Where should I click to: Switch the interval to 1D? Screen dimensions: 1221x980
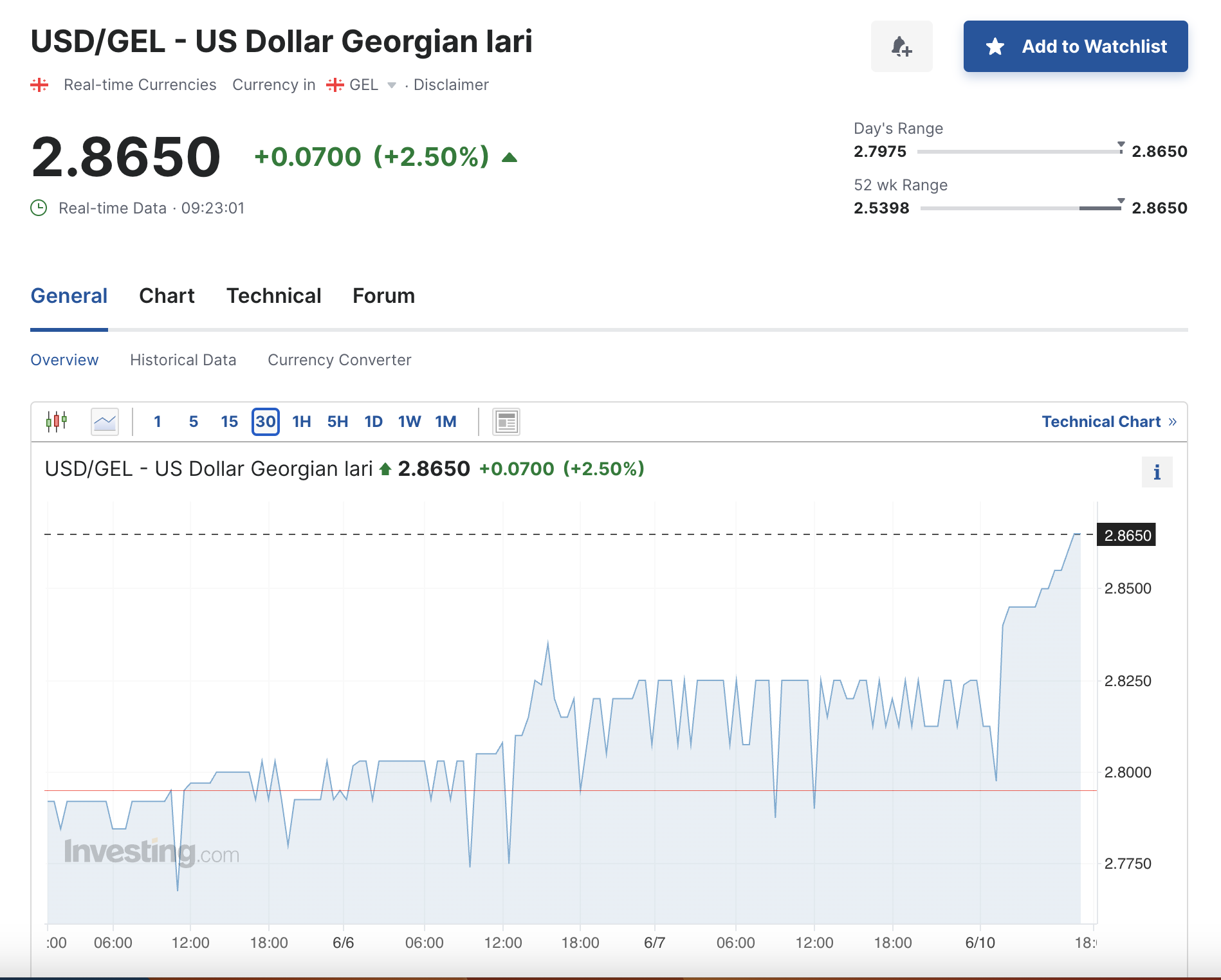point(372,421)
